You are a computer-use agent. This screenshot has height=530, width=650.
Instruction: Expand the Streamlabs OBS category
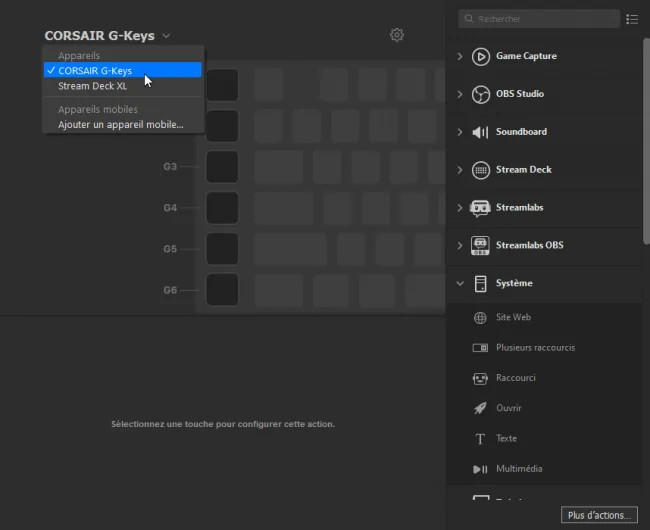[x=460, y=246]
